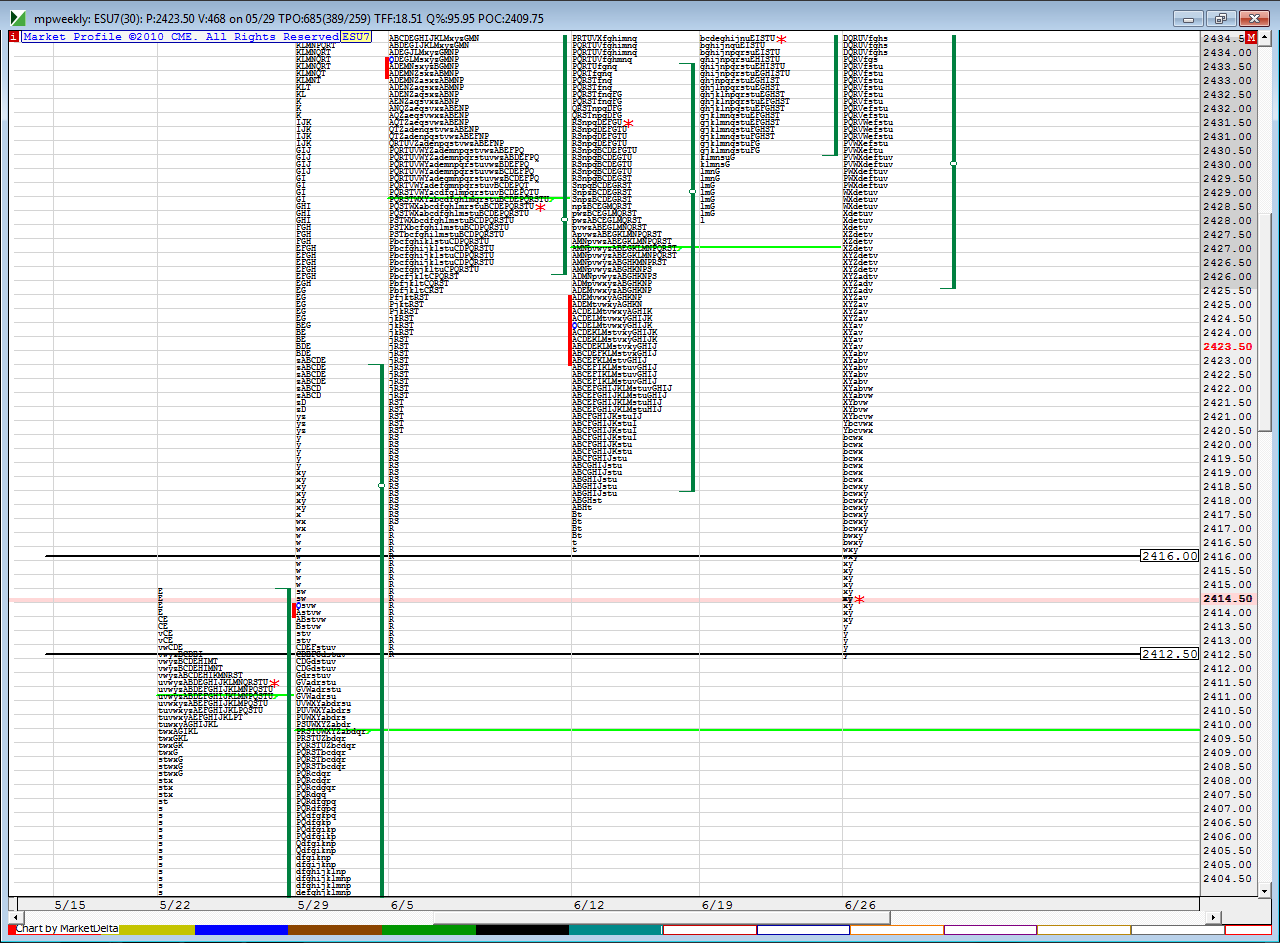Open the mpweekly window system menu icon

(x=18, y=18)
